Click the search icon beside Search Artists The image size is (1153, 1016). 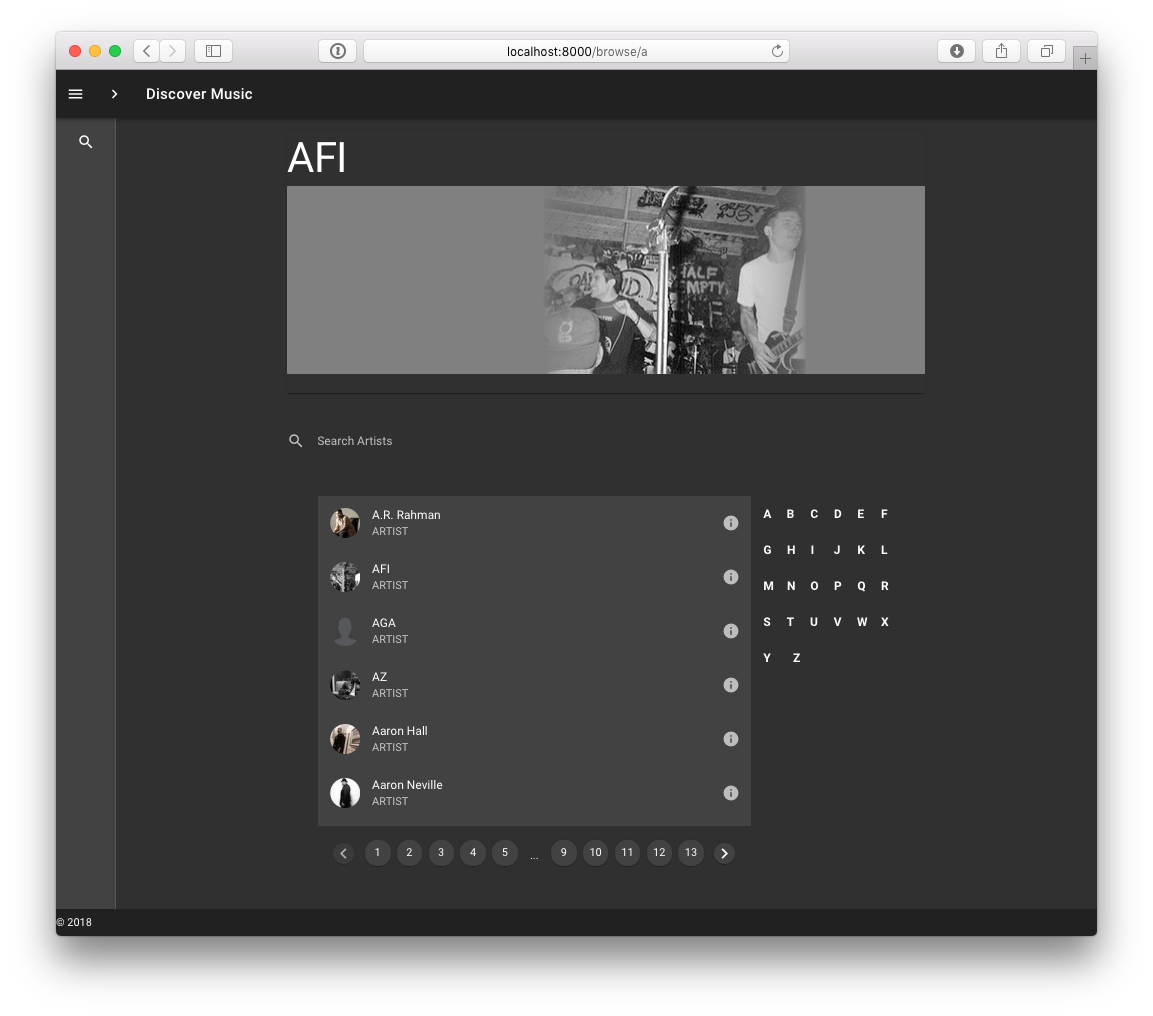coord(295,440)
